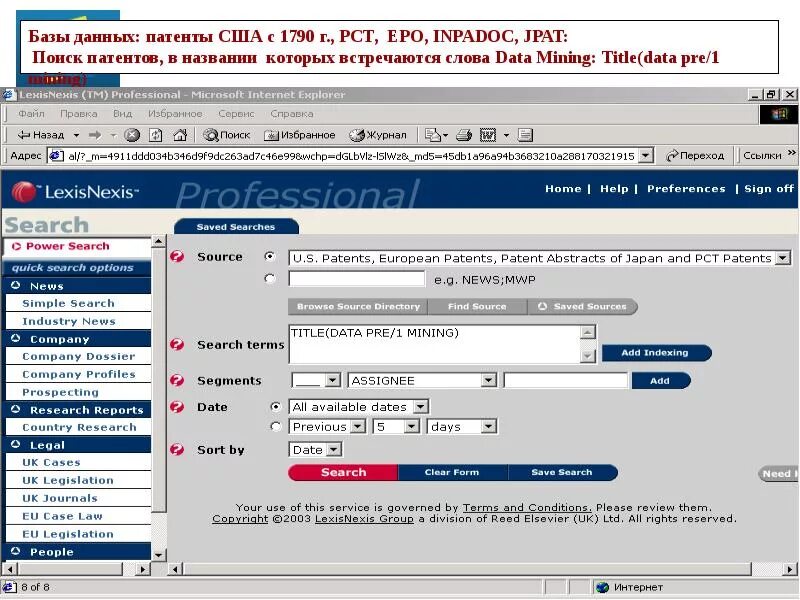The width and height of the screenshot is (800, 600).
Task: Open the Справка menu
Action: 292,114
